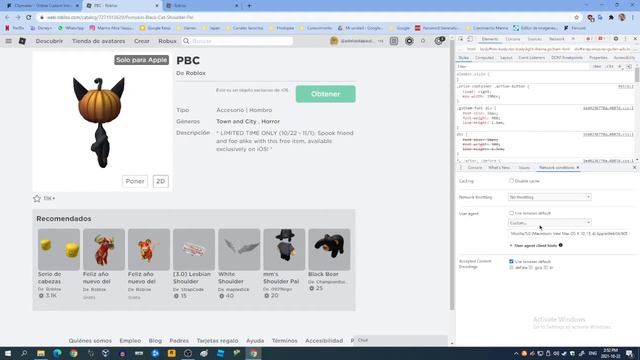Enable the Disable cache checkbox
The height and width of the screenshot is (360, 640).
click(x=511, y=180)
